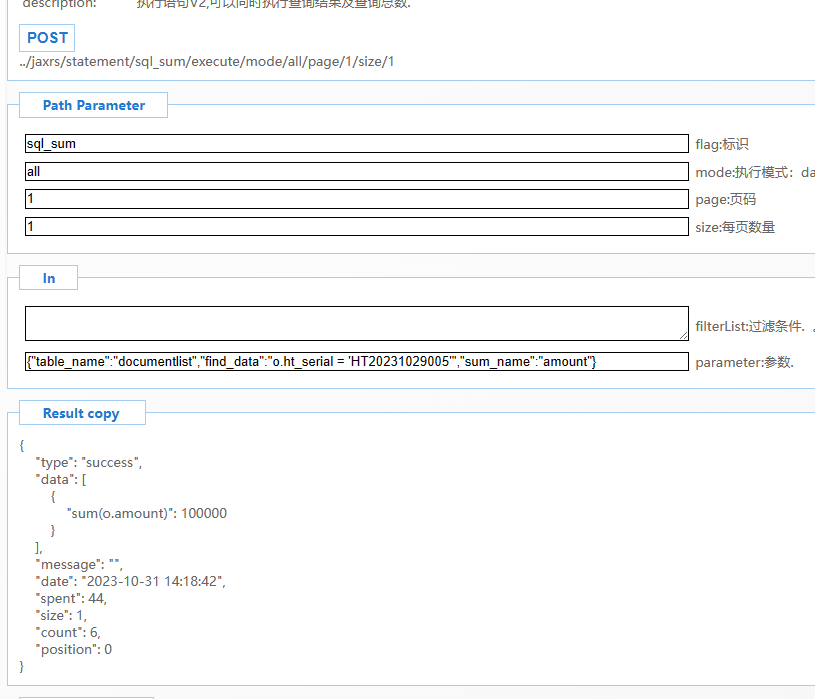Click the "position": 0 result line
The image size is (815, 699).
[74, 649]
